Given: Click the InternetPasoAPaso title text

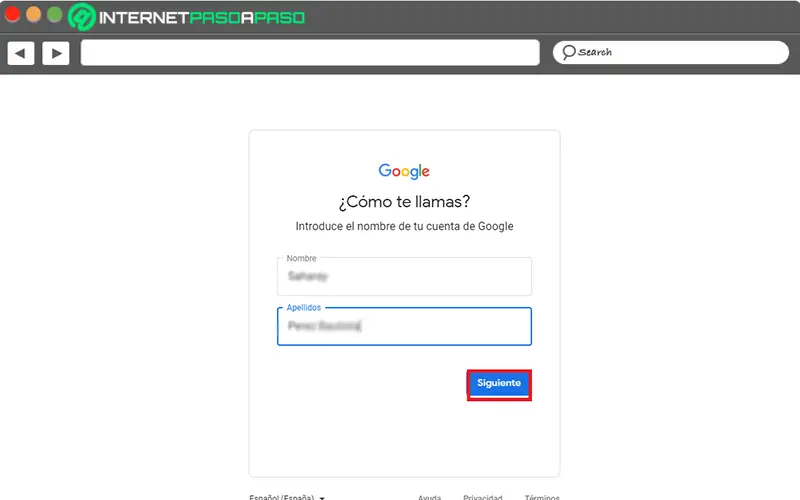Looking at the screenshot, I should coord(202,18).
